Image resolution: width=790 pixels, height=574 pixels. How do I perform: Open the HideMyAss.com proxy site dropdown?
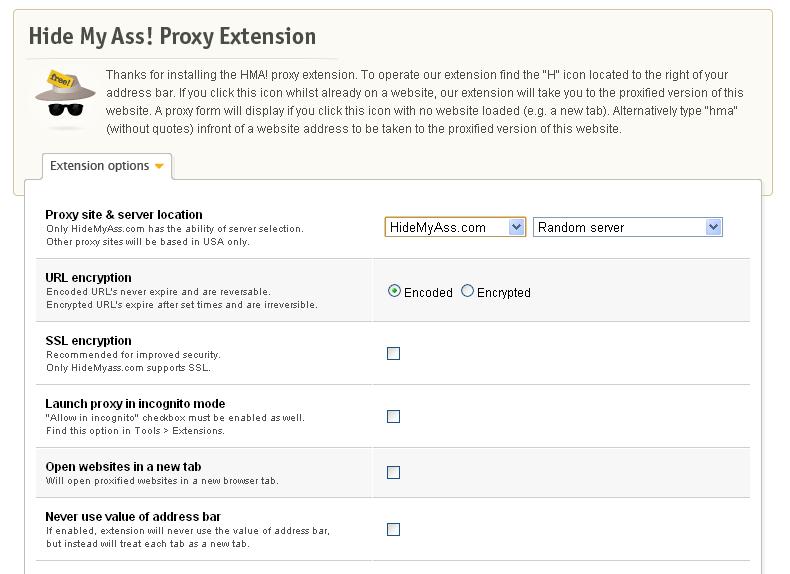coord(455,227)
